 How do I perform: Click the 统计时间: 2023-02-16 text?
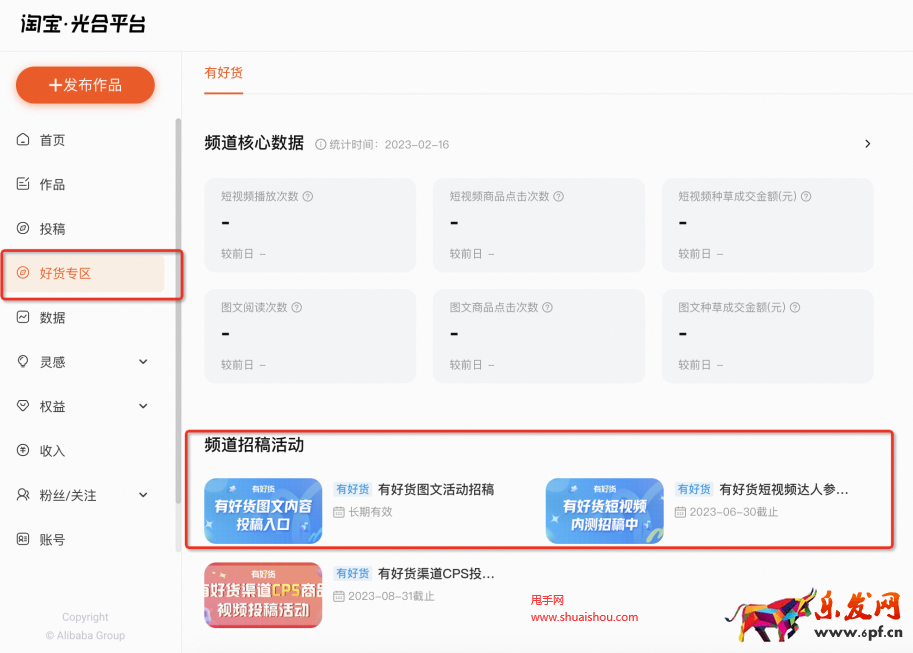[x=389, y=144]
